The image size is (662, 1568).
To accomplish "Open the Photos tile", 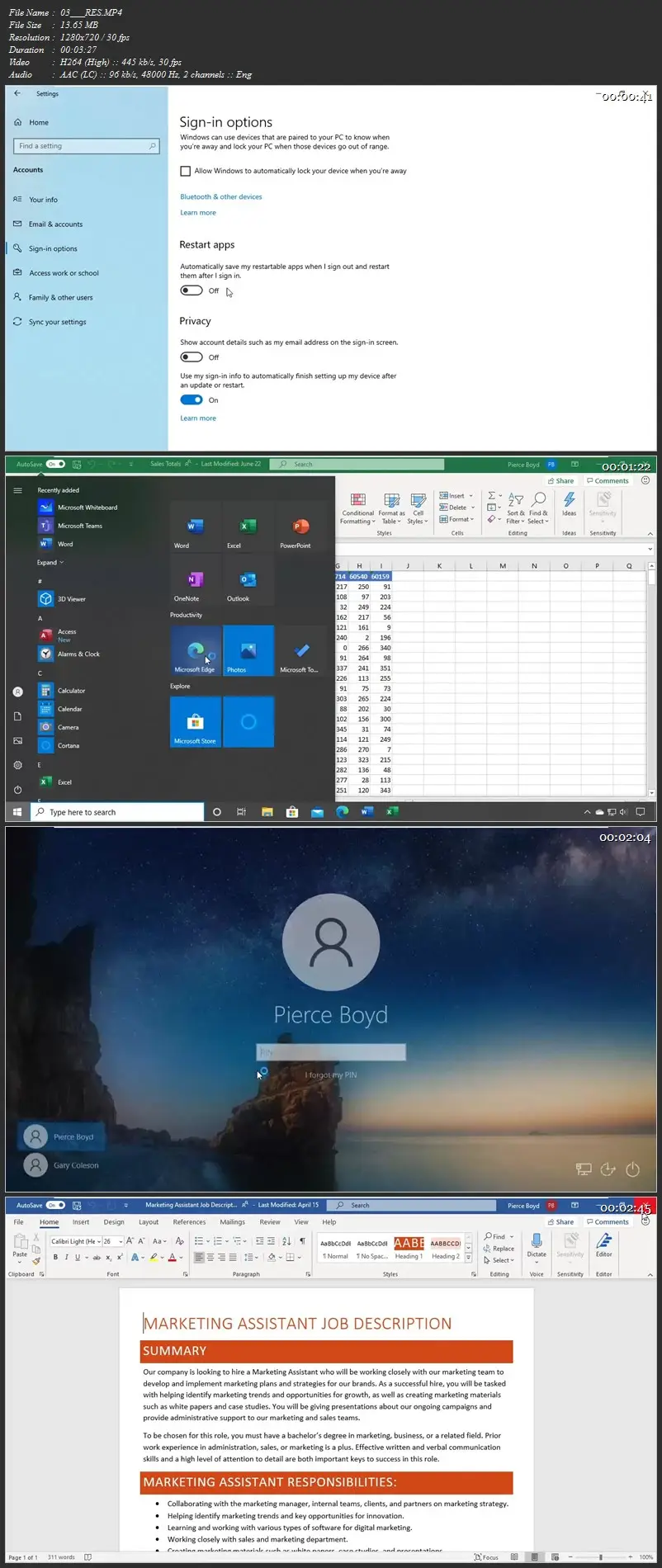I will coord(248,651).
